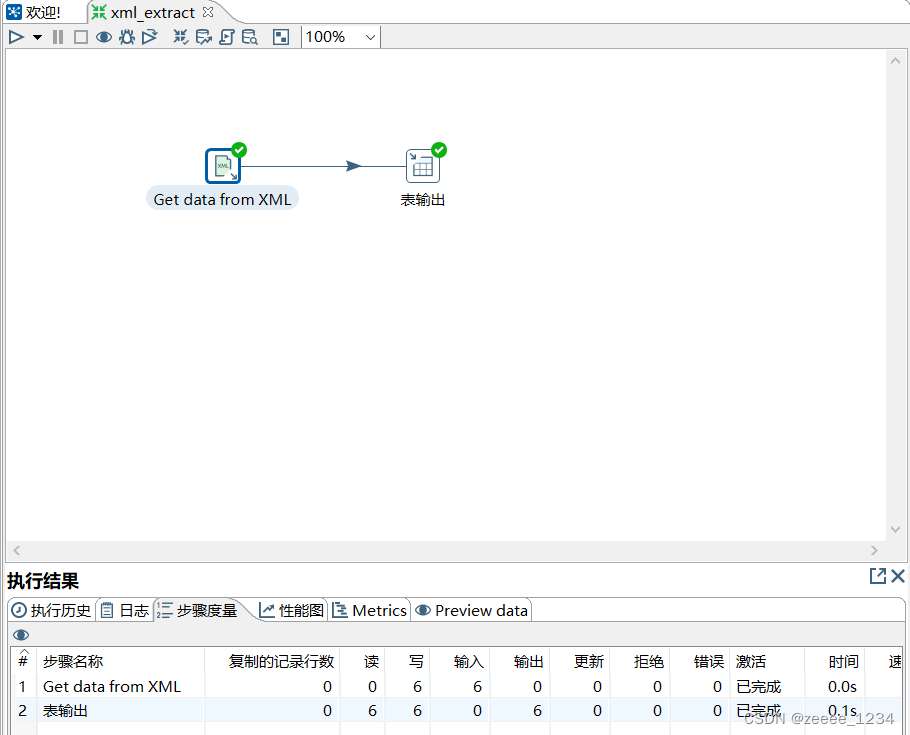This screenshot has width=910, height=735.
Task: Preview the transformation output
Action: click(x=103, y=37)
